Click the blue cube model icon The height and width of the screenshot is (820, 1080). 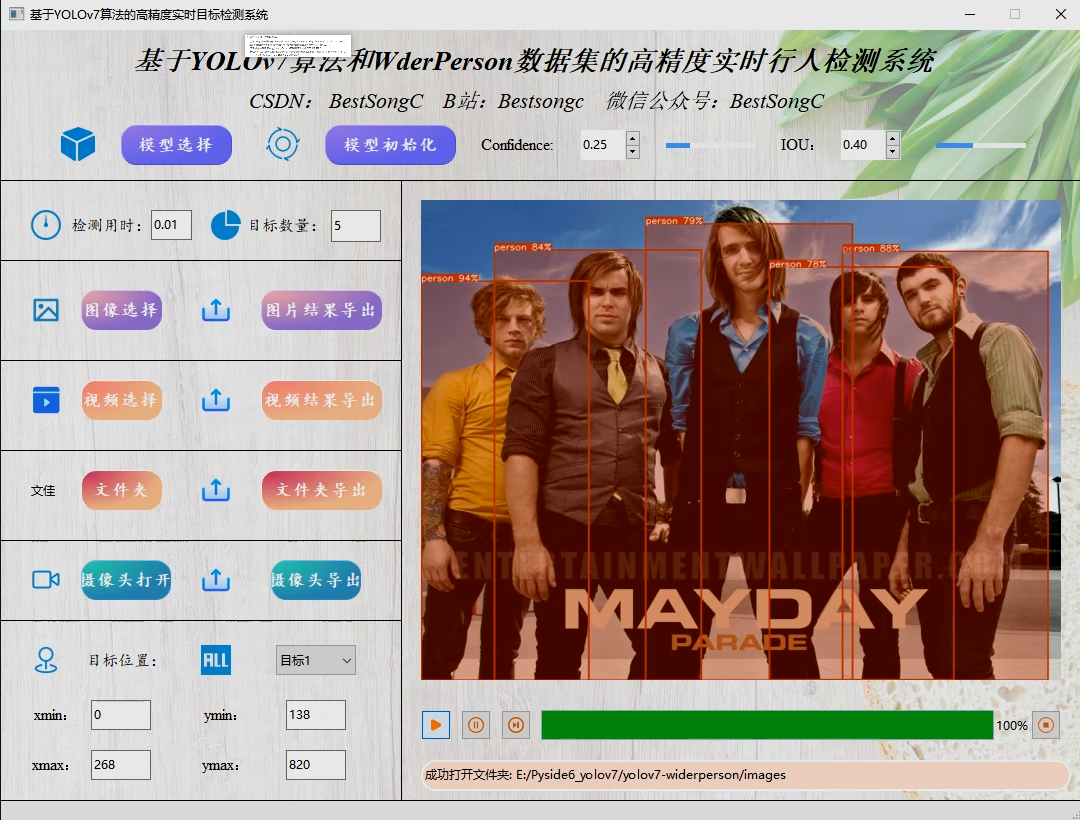click(x=78, y=145)
